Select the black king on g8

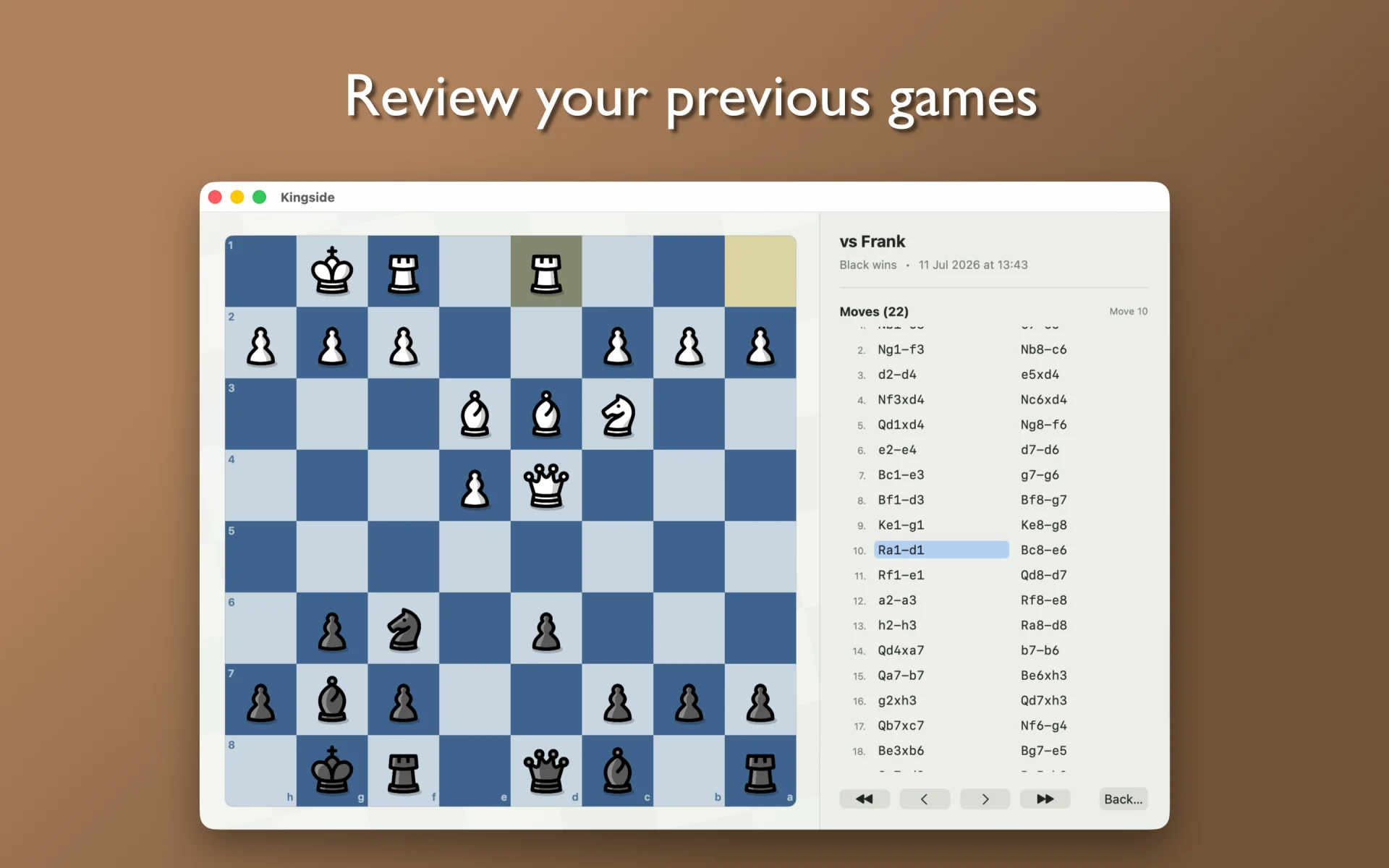[332, 770]
